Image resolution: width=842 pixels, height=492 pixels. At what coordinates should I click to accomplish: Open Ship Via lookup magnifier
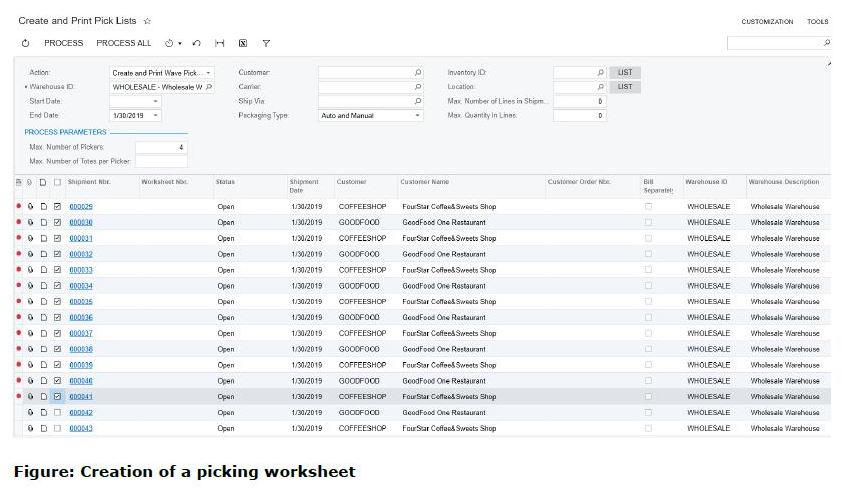(x=418, y=101)
